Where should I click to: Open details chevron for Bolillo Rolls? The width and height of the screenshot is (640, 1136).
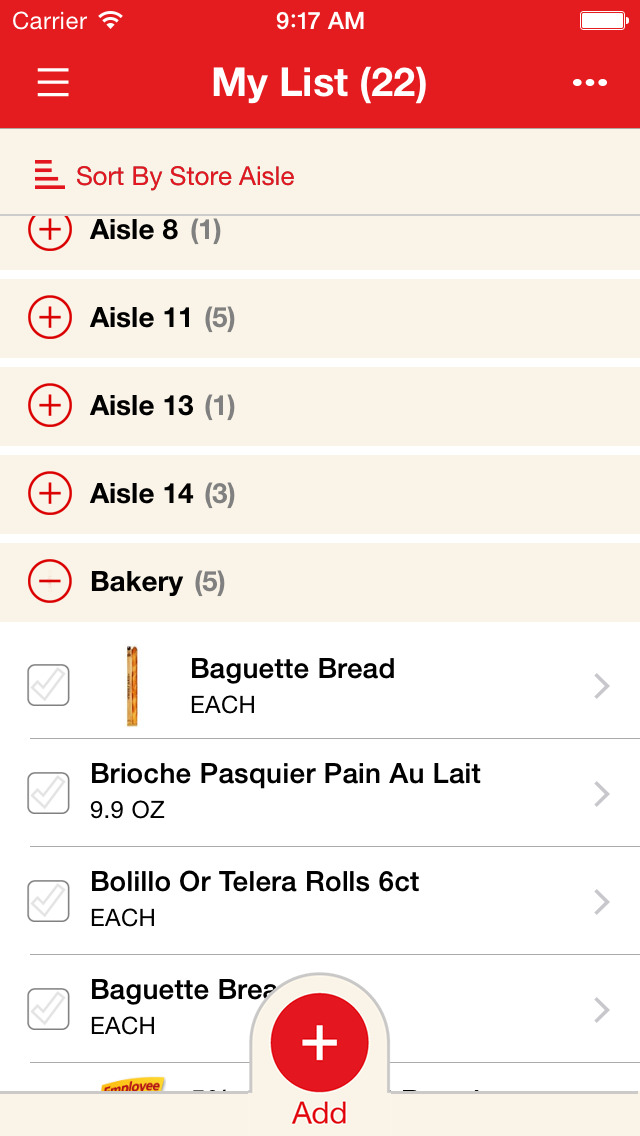pyautogui.click(x=601, y=901)
